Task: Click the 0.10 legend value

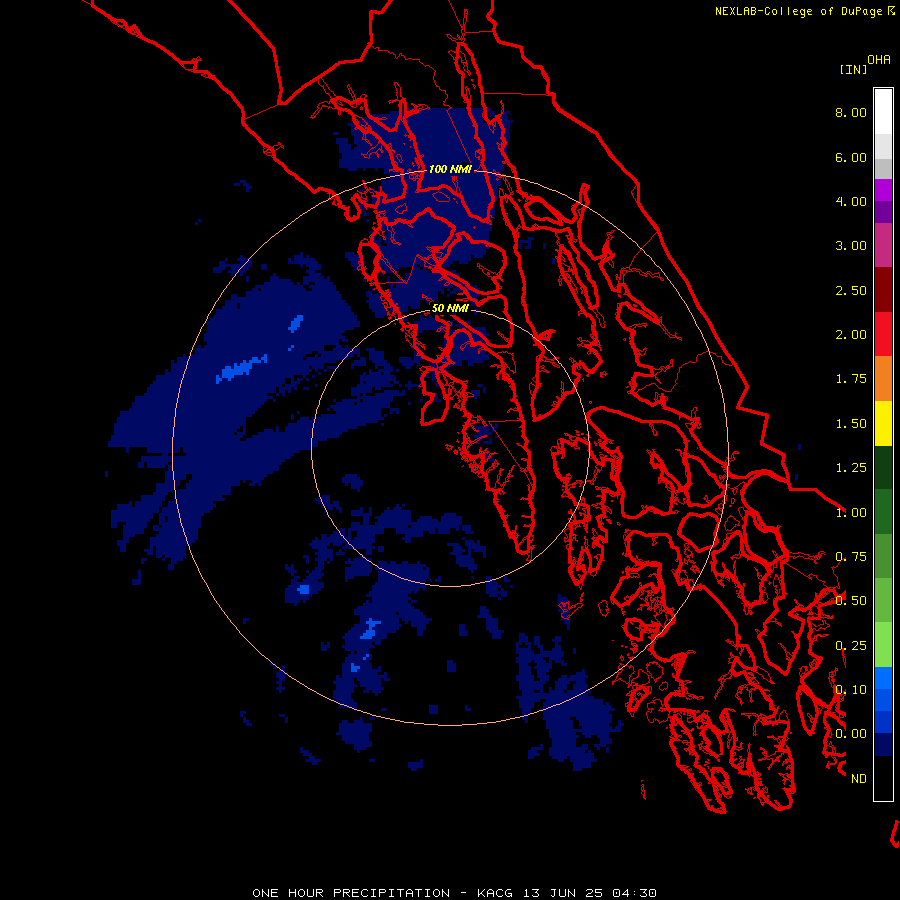Action: click(851, 690)
